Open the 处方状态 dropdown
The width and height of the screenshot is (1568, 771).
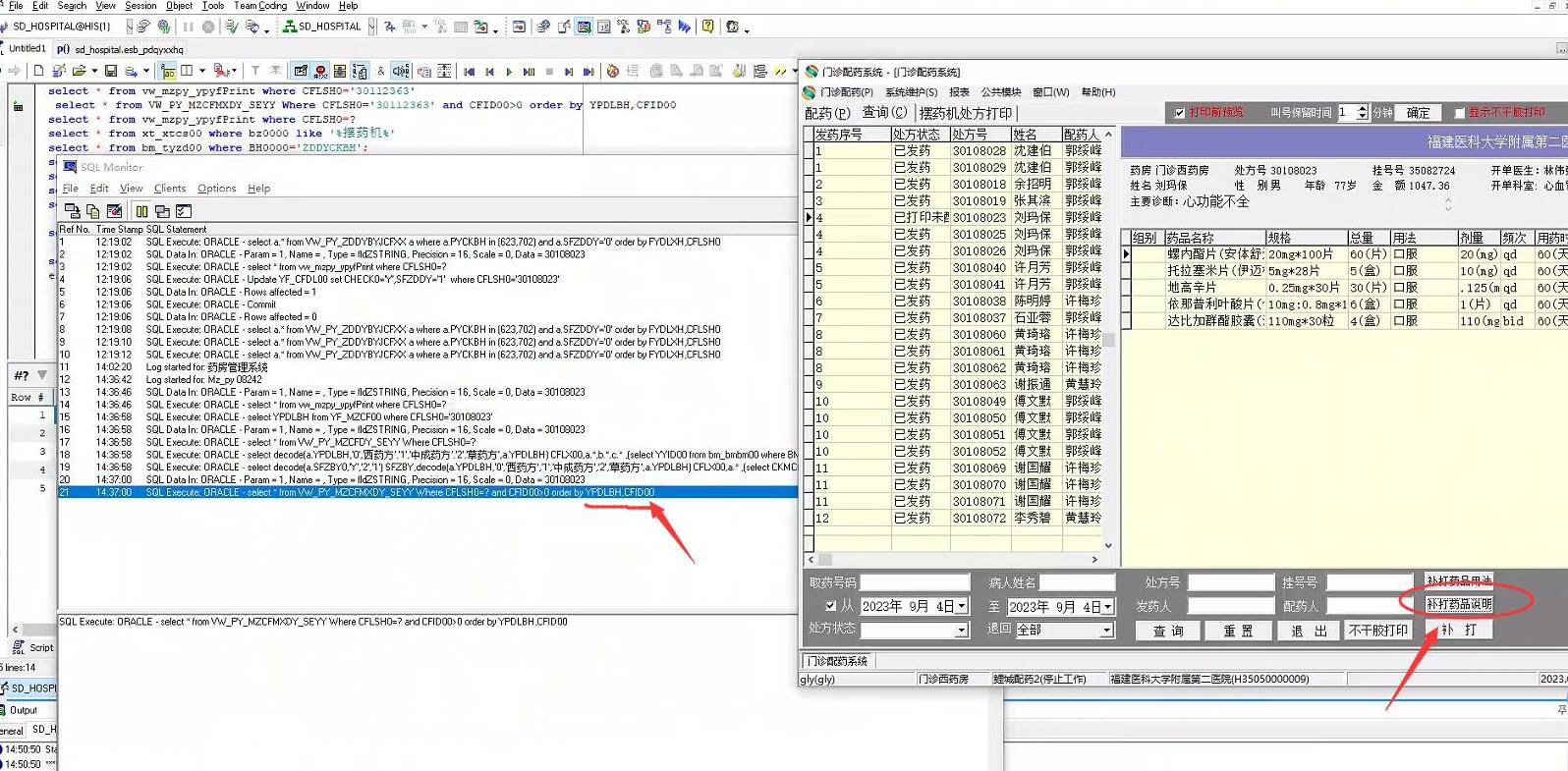962,631
